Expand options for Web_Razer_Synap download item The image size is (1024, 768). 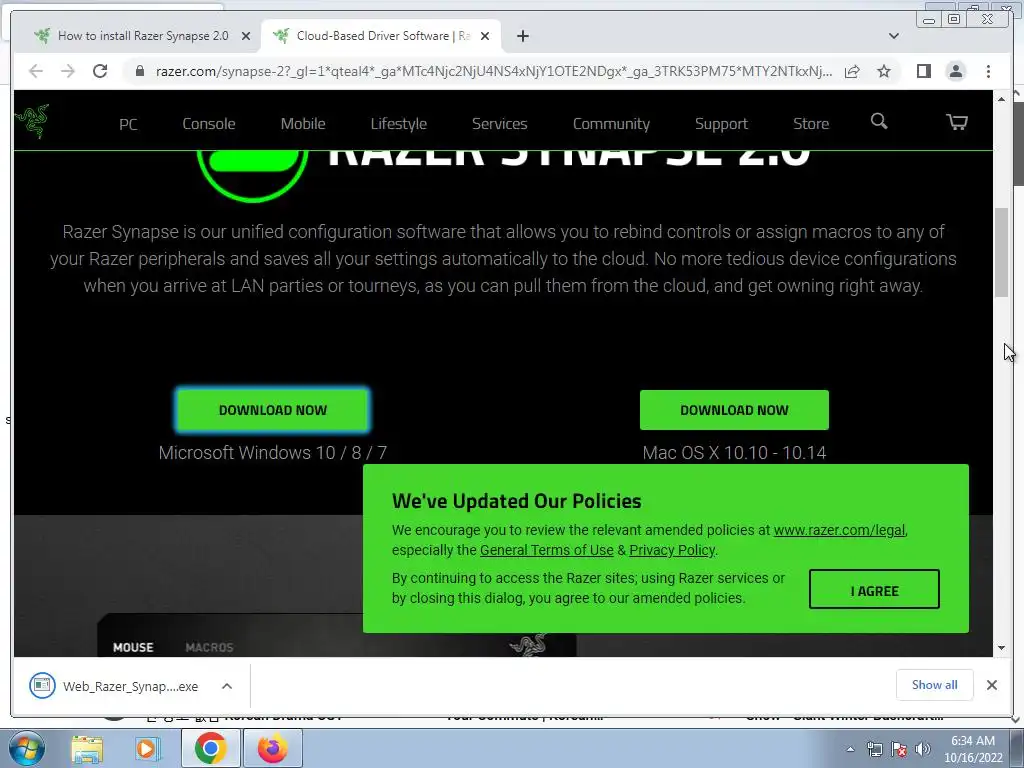pyautogui.click(x=227, y=686)
